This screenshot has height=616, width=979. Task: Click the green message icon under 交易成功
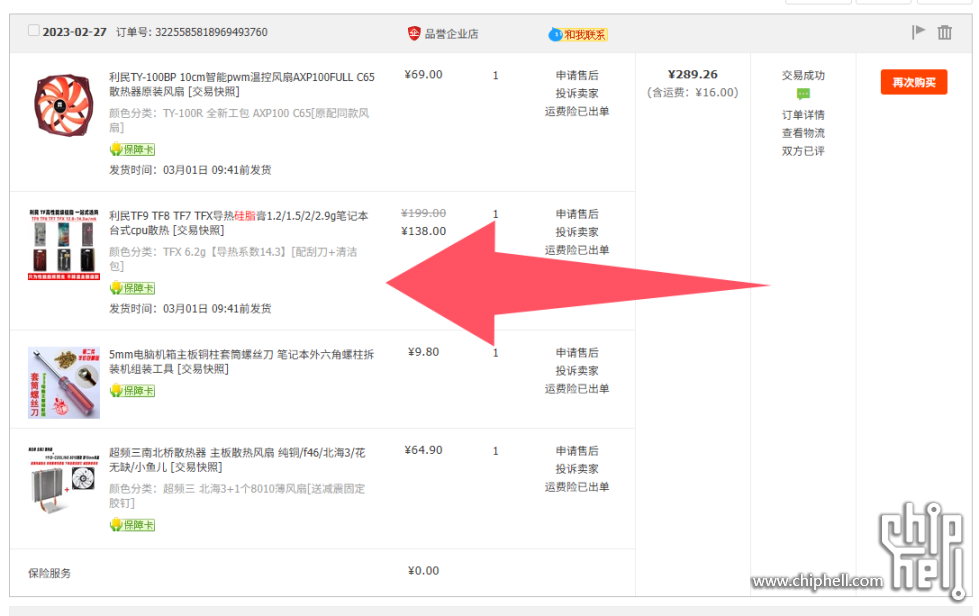tap(803, 94)
